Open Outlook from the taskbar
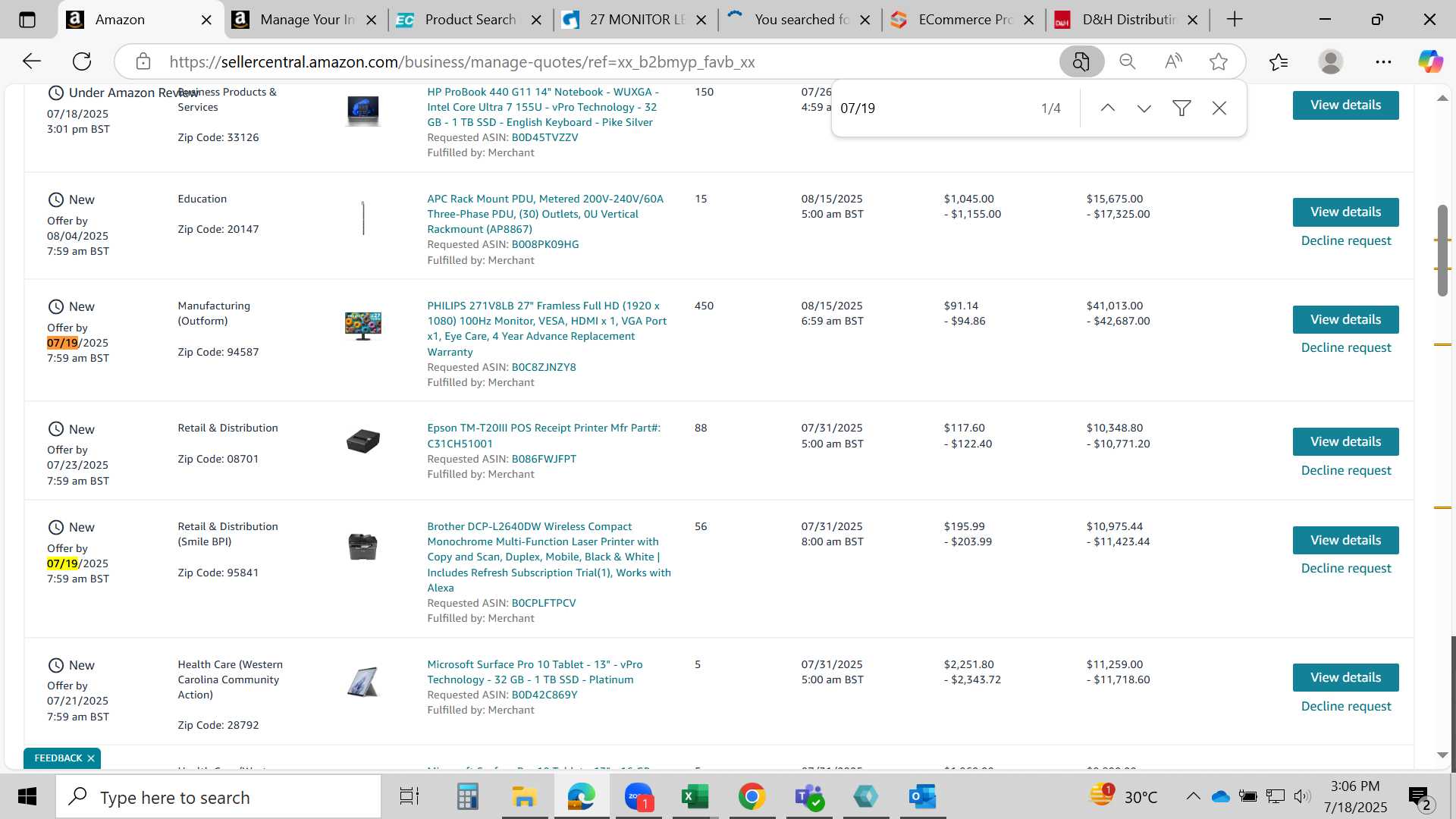Screen dimensions: 1456x819 922,797
